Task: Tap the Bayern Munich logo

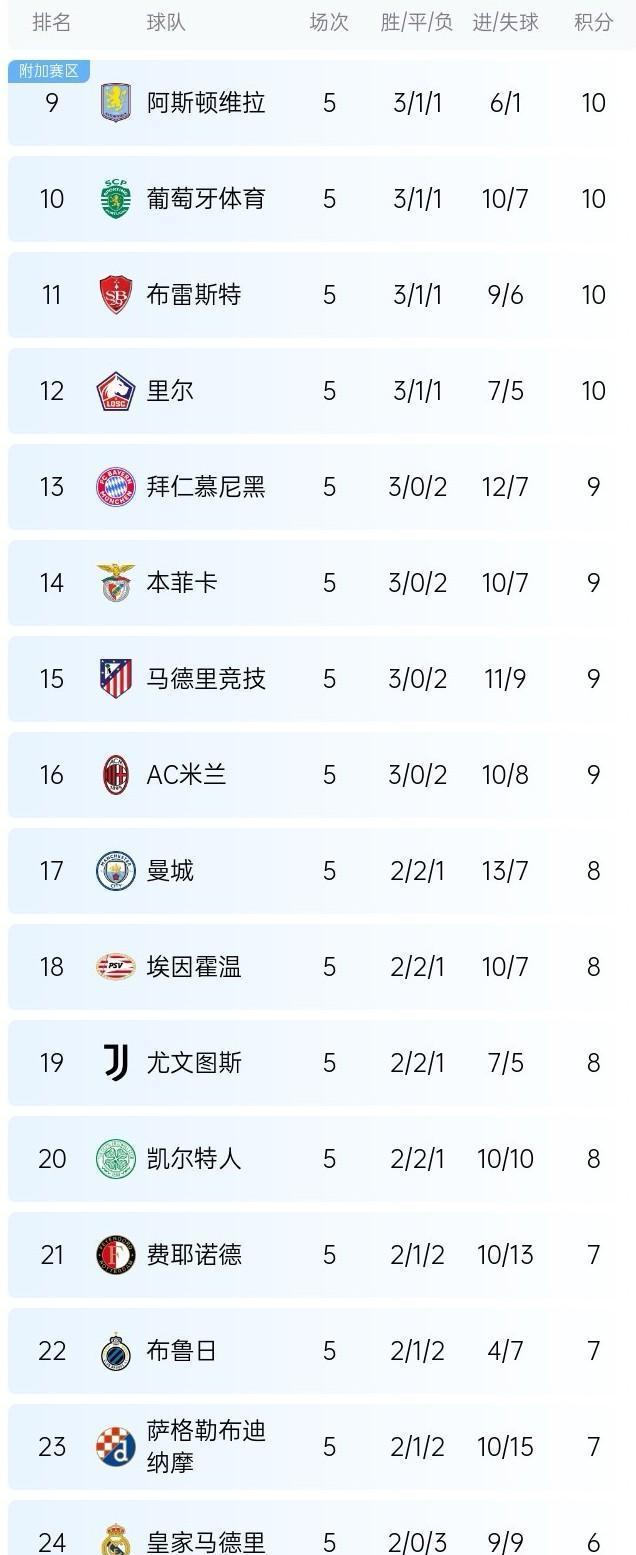Action: [116, 487]
